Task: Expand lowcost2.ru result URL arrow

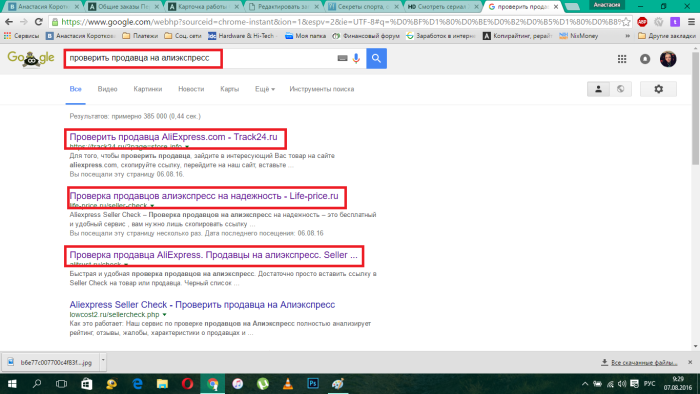Action: coord(165,315)
